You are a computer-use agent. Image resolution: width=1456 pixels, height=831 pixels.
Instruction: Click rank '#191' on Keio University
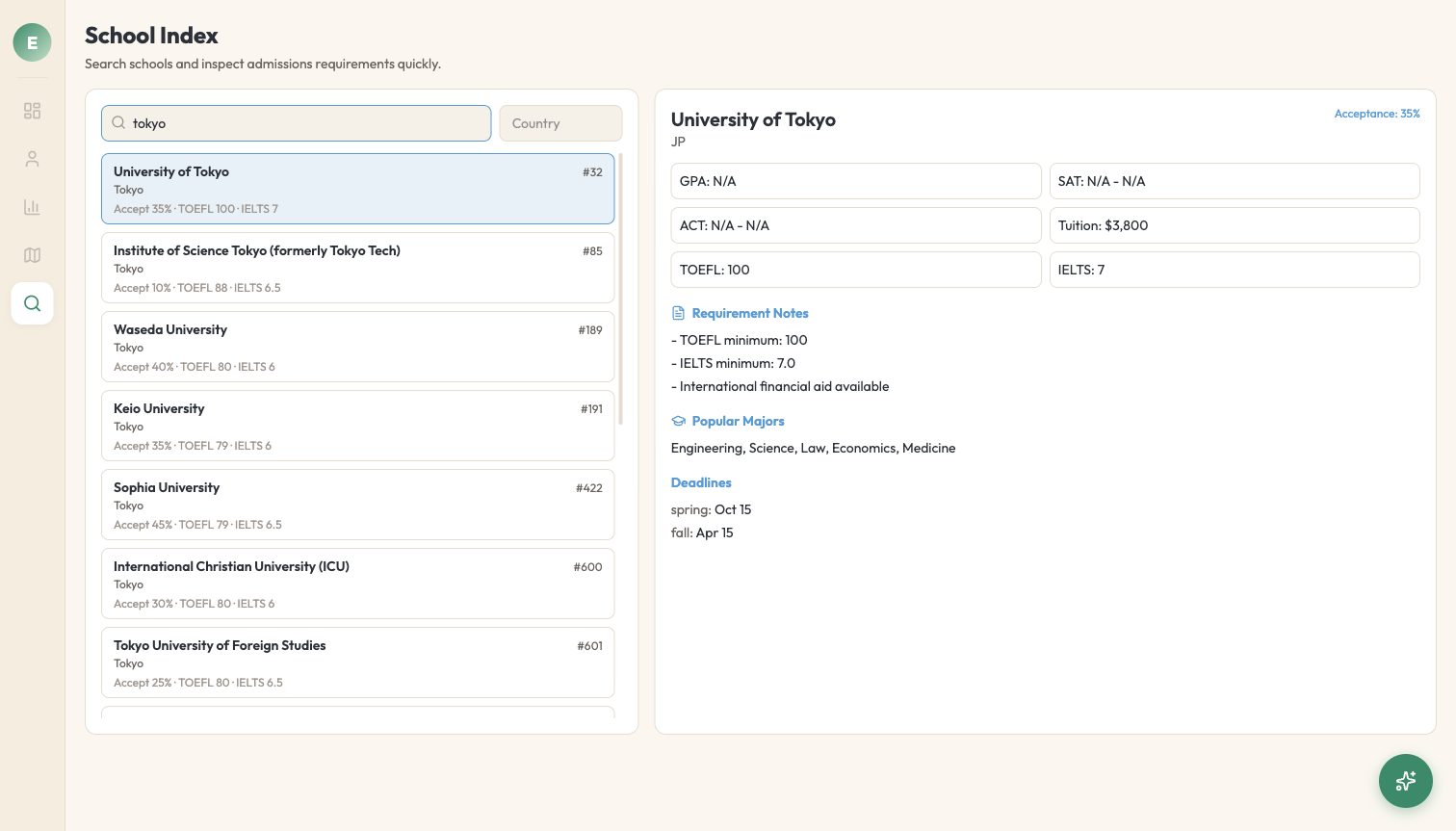pyautogui.click(x=591, y=409)
